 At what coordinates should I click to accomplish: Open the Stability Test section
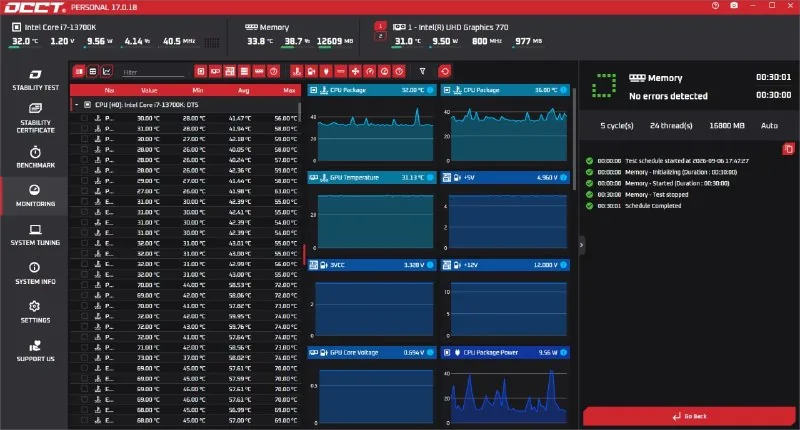(x=35, y=80)
